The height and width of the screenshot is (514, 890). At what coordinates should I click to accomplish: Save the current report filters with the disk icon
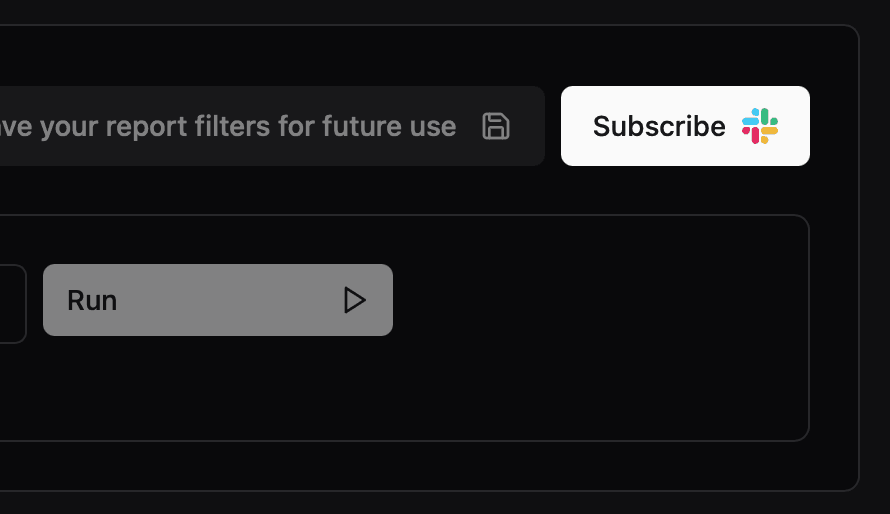(496, 126)
